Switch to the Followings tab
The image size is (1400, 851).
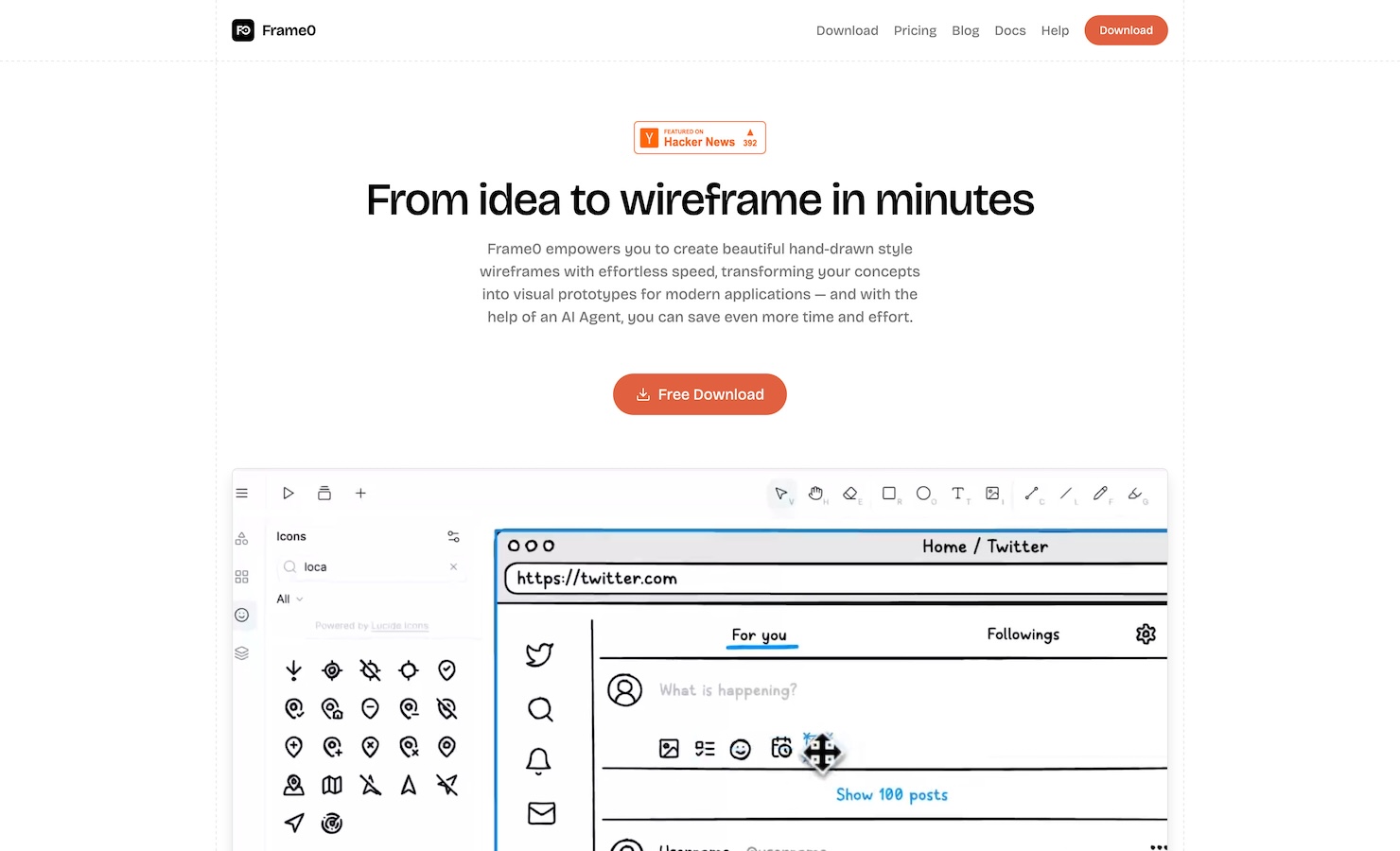1023,634
